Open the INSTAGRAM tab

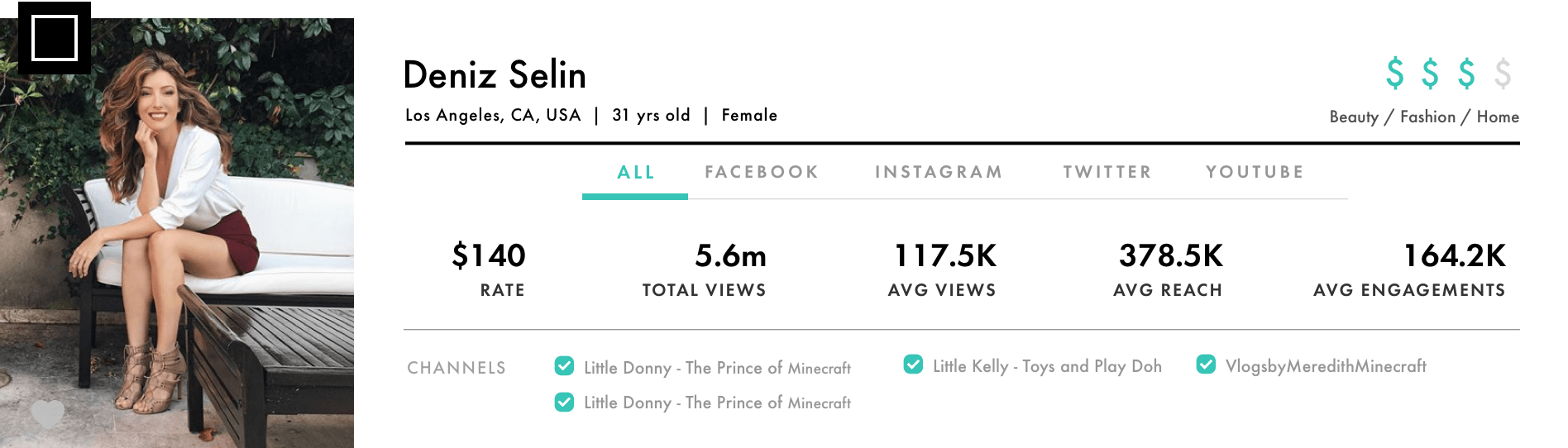(x=939, y=172)
